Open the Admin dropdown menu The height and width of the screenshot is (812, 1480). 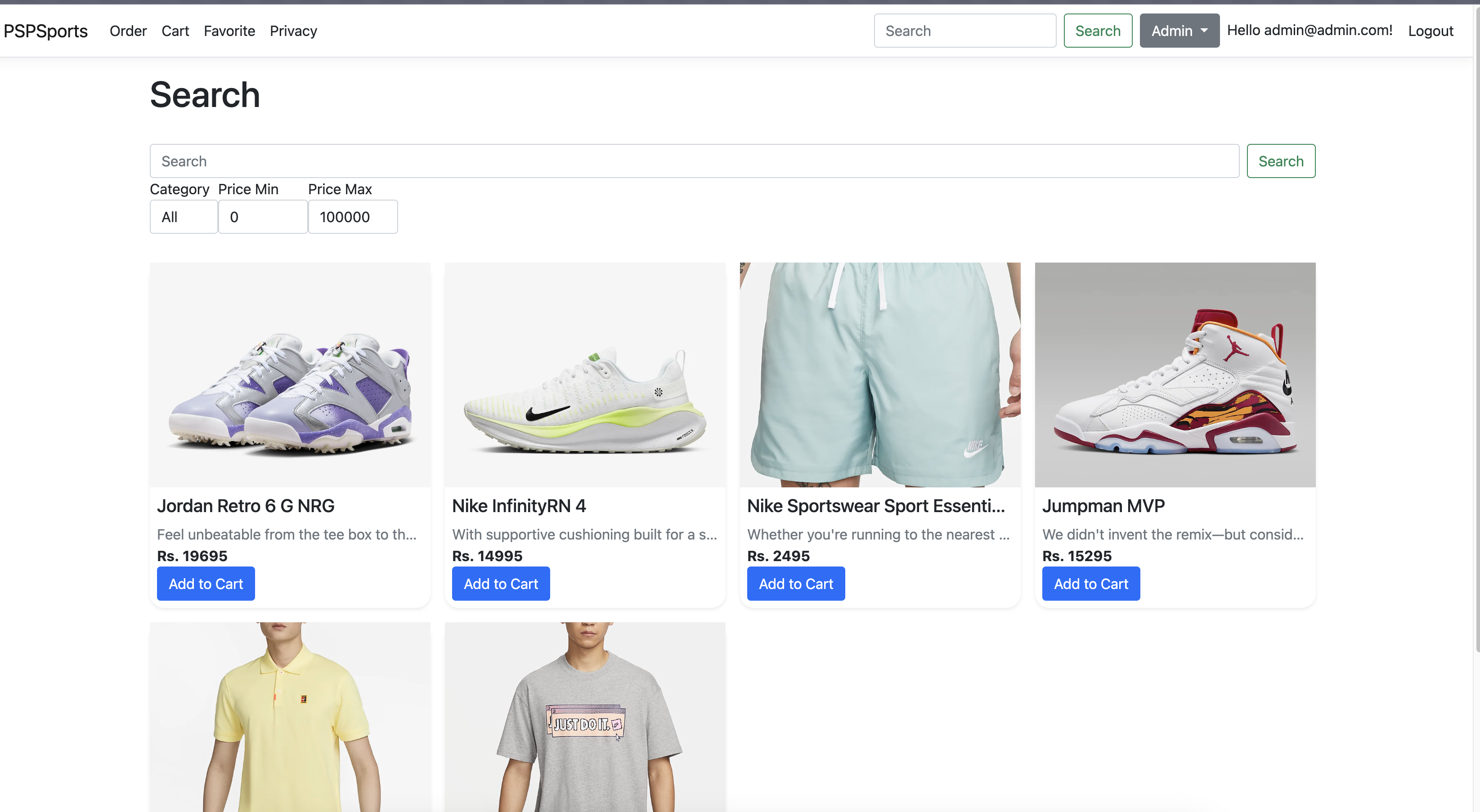(1179, 31)
